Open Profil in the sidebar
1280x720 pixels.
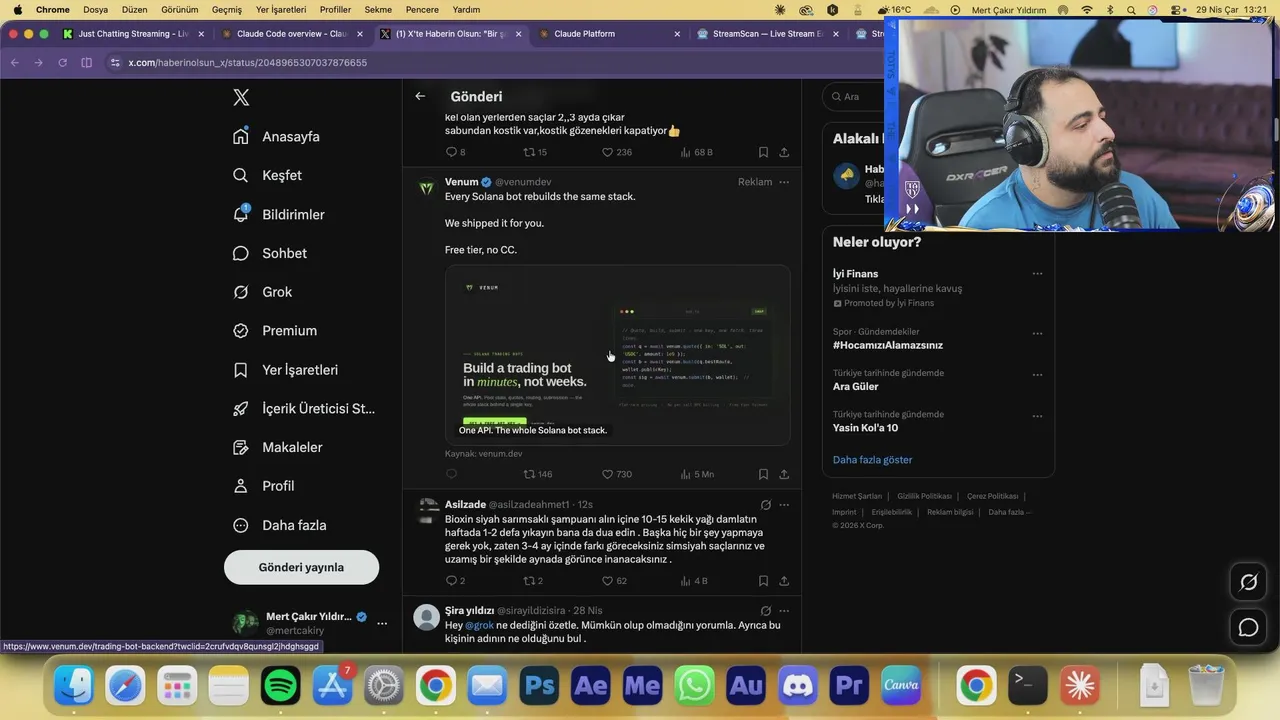[x=264, y=486]
